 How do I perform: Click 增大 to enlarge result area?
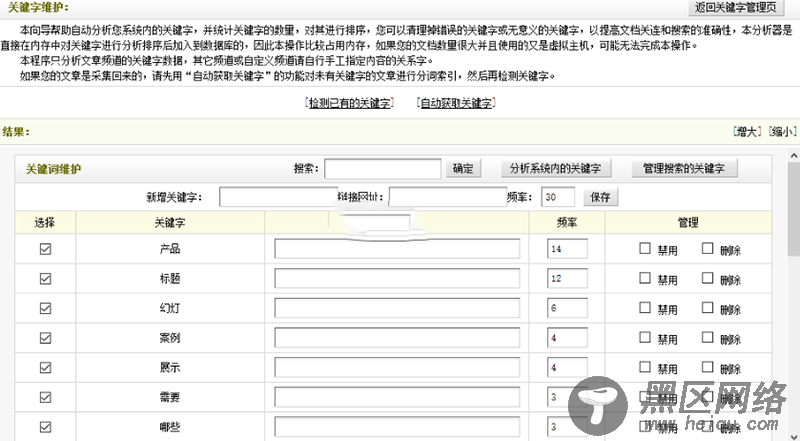tap(747, 132)
